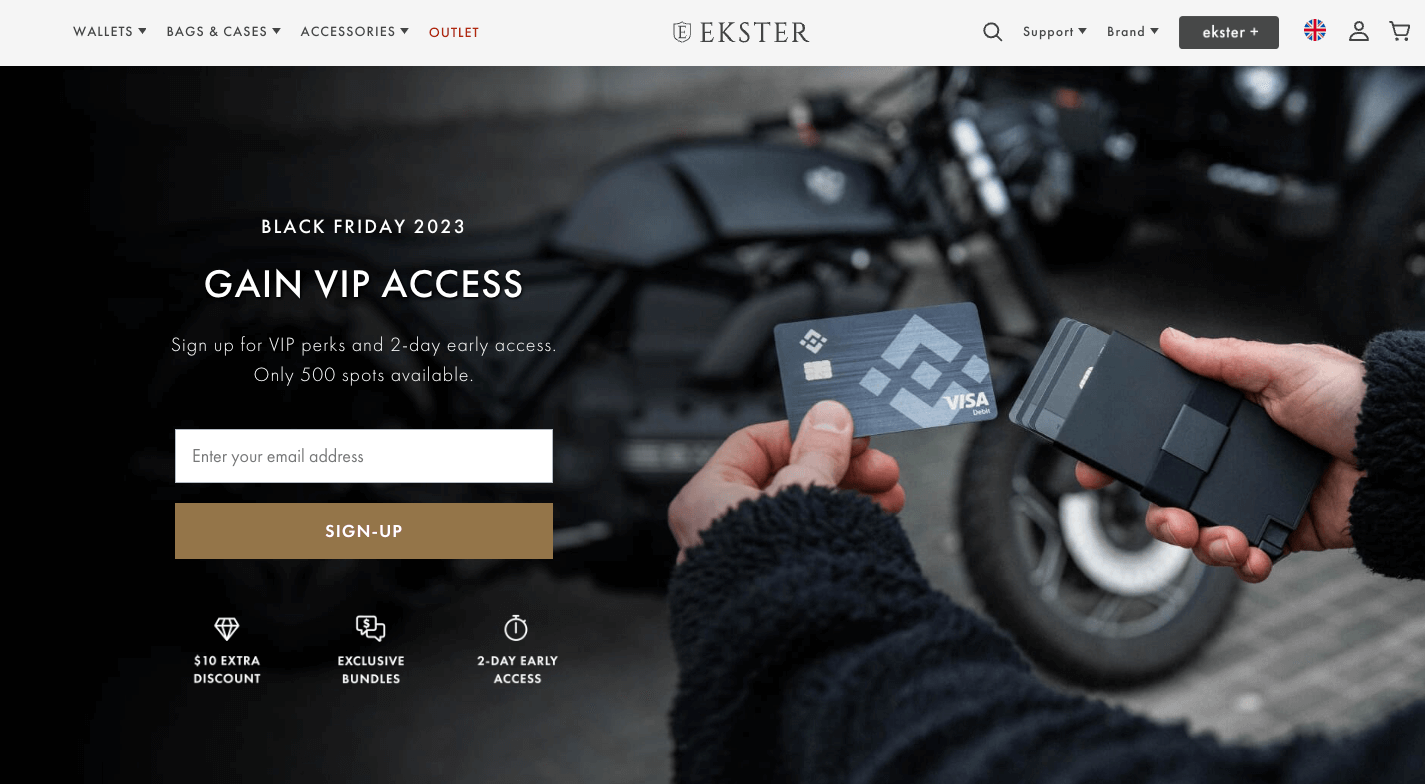Open the user account icon

(1358, 32)
